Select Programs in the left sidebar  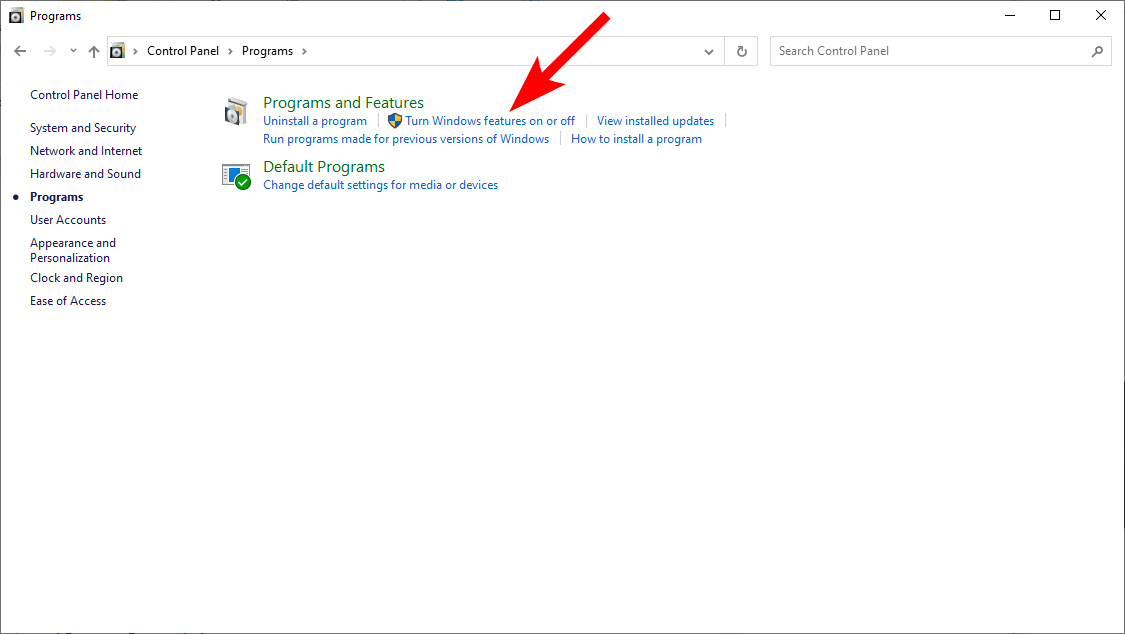point(57,197)
